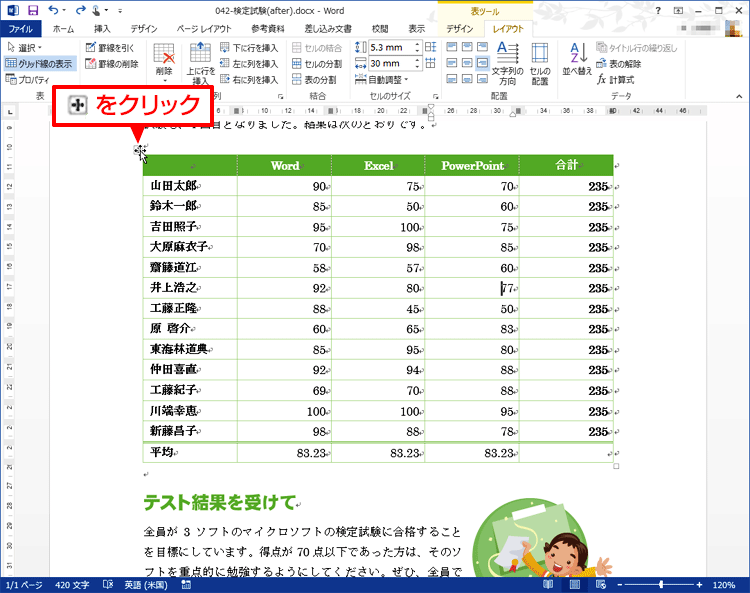The image size is (750, 593).
Task: Insert row above (上に行を挿入)
Action: point(200,63)
